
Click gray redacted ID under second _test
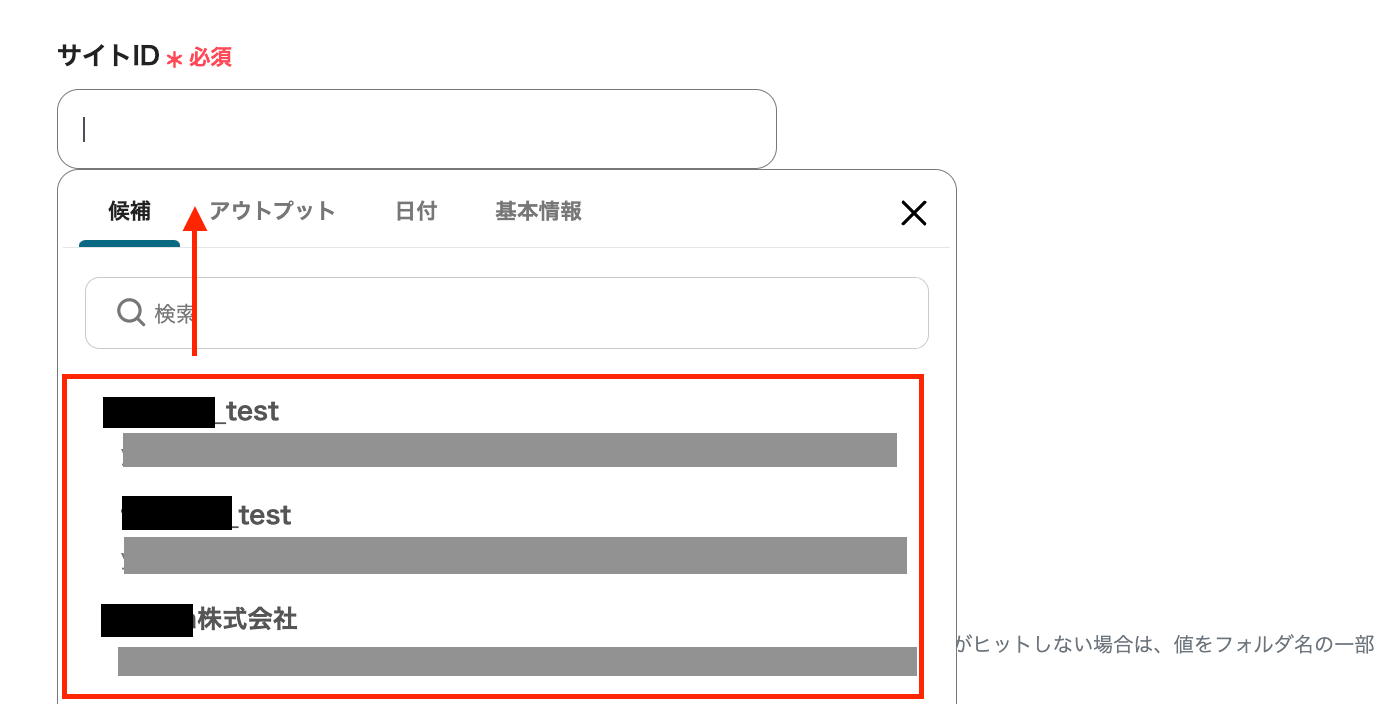515,555
